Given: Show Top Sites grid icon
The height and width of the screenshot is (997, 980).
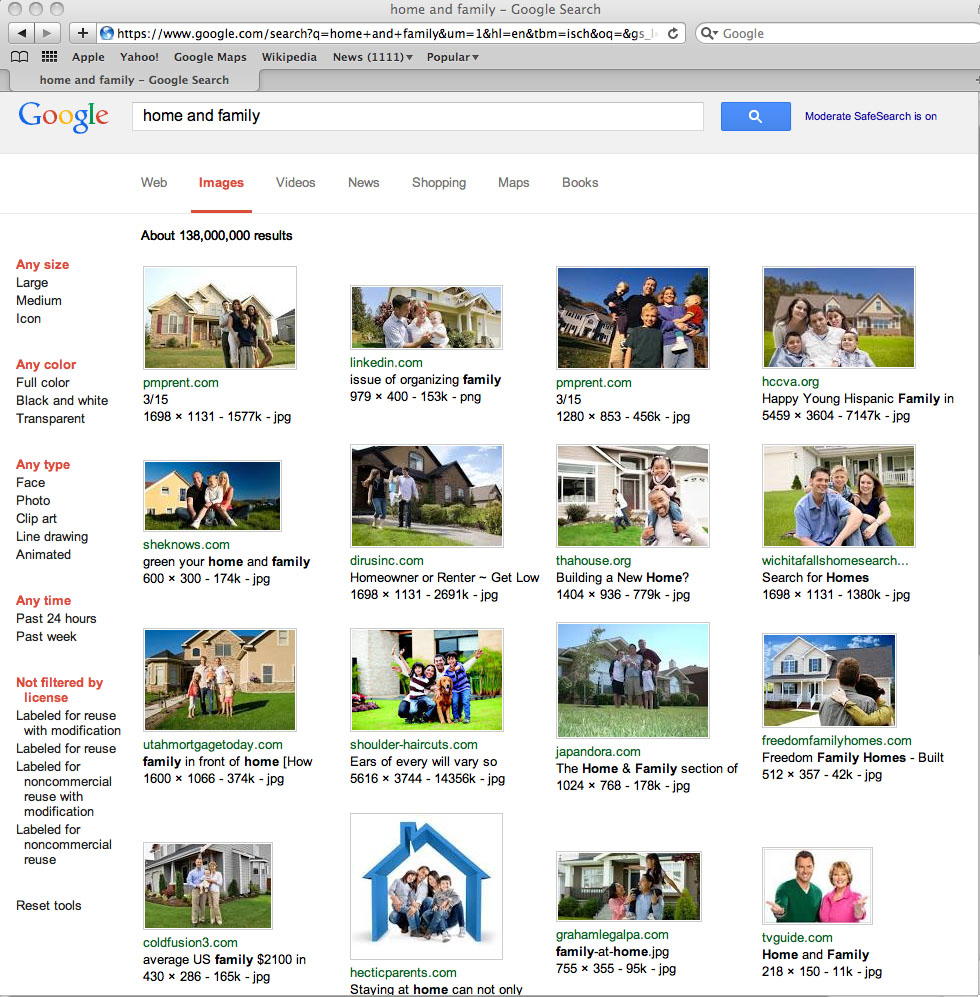Looking at the screenshot, I should (49, 57).
